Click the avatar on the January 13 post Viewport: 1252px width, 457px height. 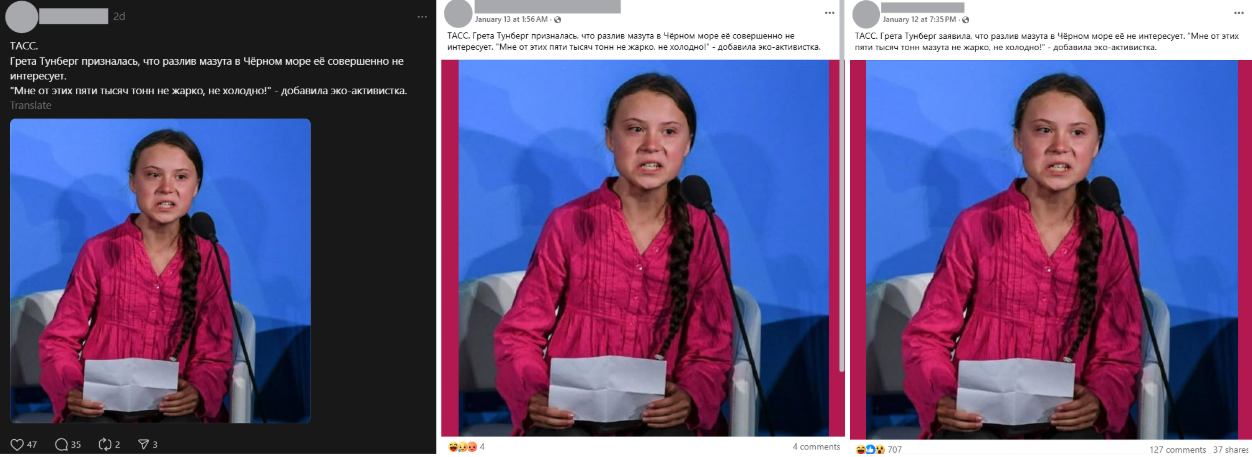(457, 14)
